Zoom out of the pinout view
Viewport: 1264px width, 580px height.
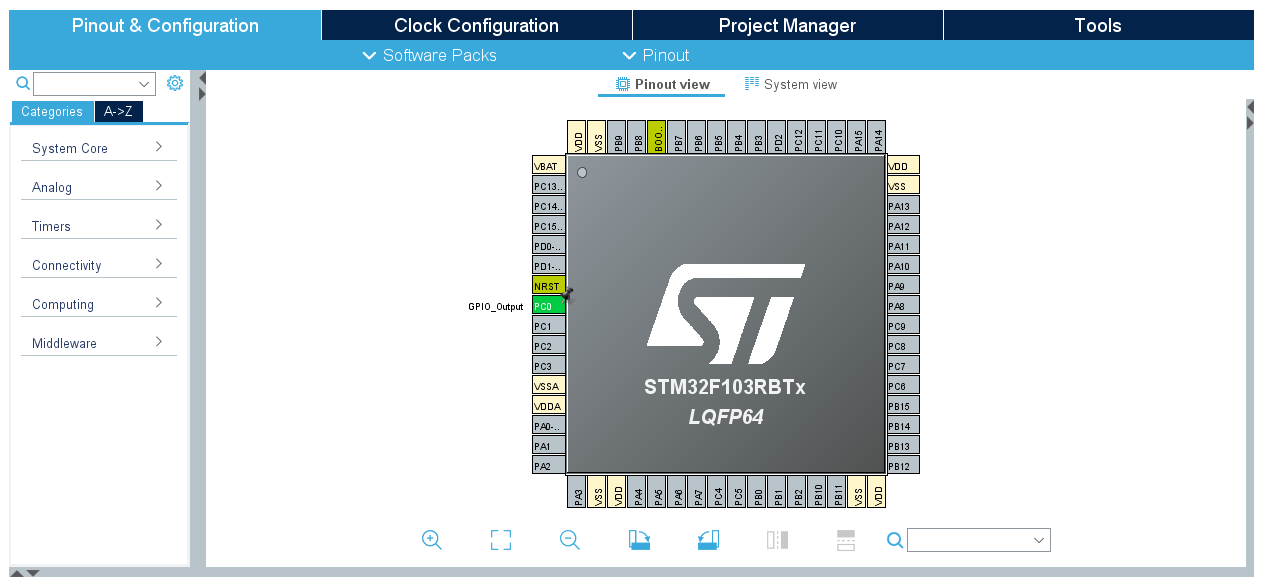569,540
